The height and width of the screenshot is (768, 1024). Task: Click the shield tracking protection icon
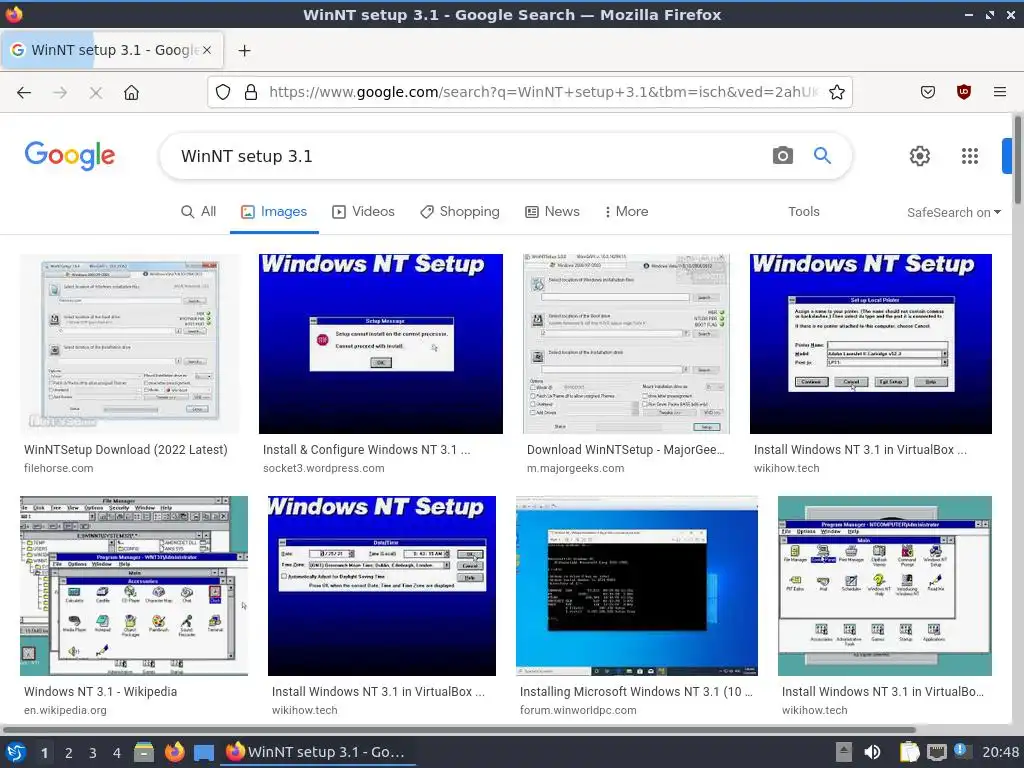coord(223,92)
